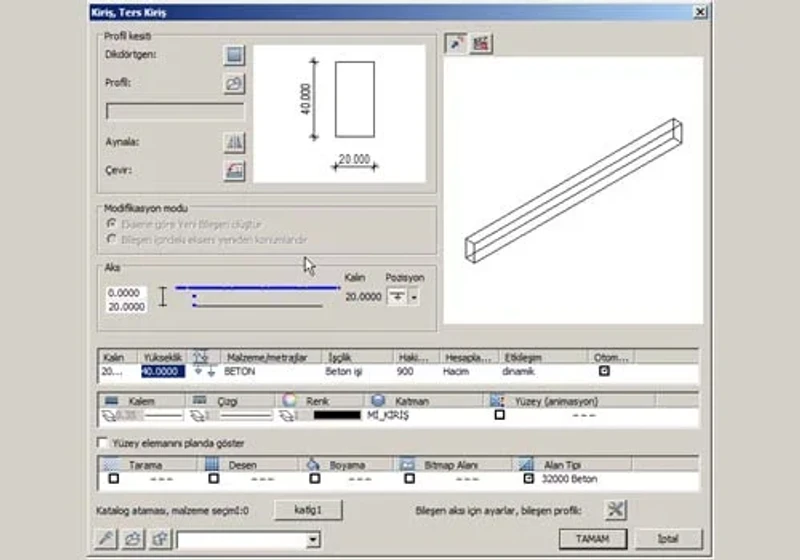Viewport: 800px width, 560px height.
Task: Click the Çevir rotate icon
Action: tap(234, 171)
